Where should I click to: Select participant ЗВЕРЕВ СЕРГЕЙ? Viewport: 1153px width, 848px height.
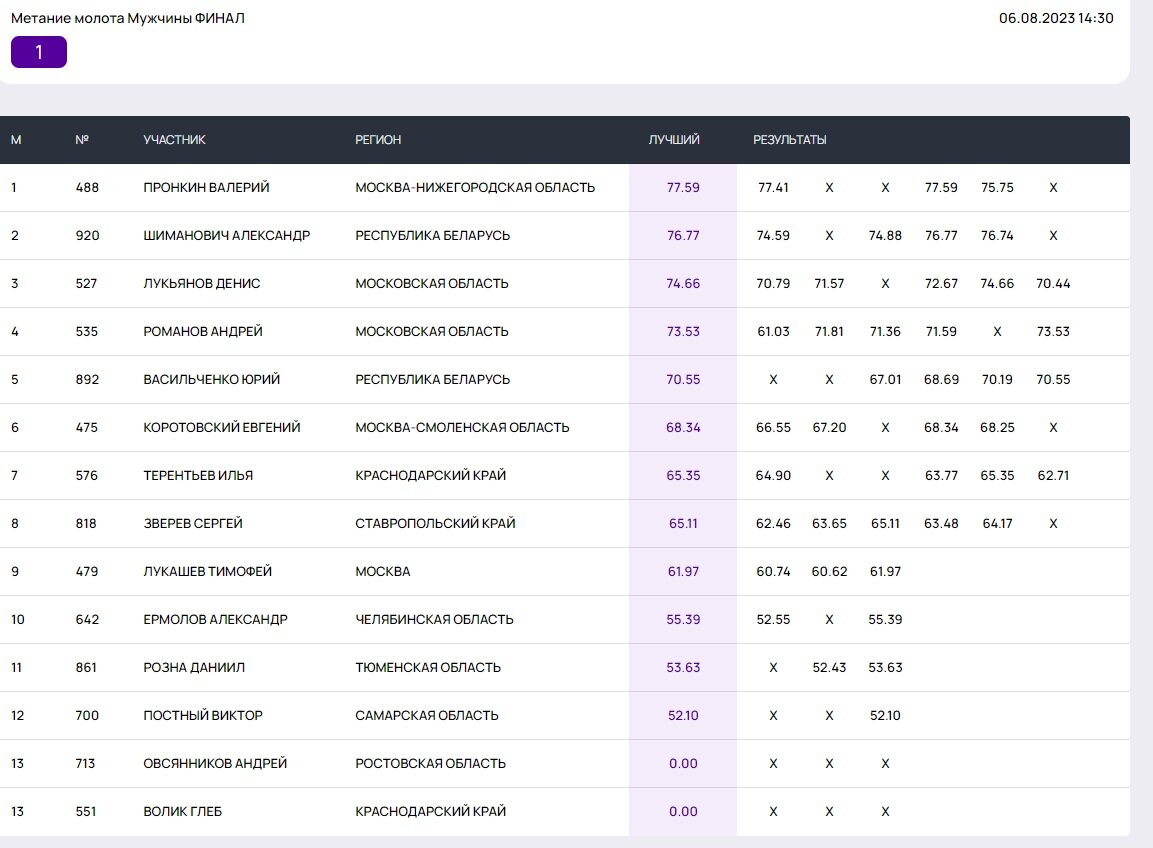click(x=193, y=524)
